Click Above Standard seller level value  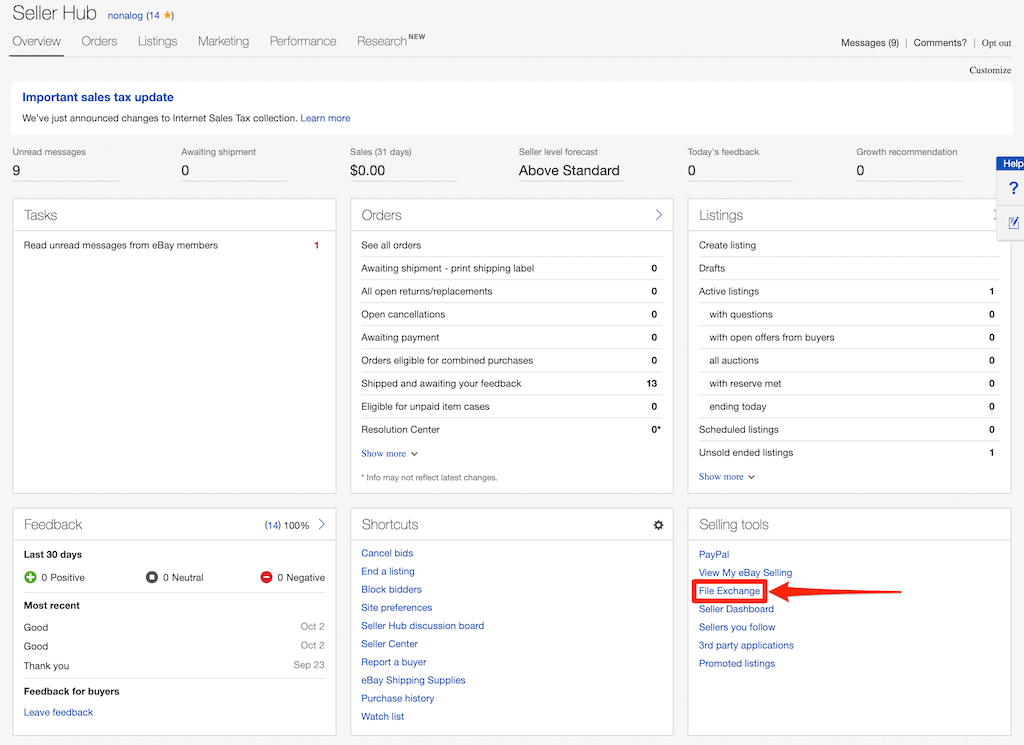pos(569,170)
